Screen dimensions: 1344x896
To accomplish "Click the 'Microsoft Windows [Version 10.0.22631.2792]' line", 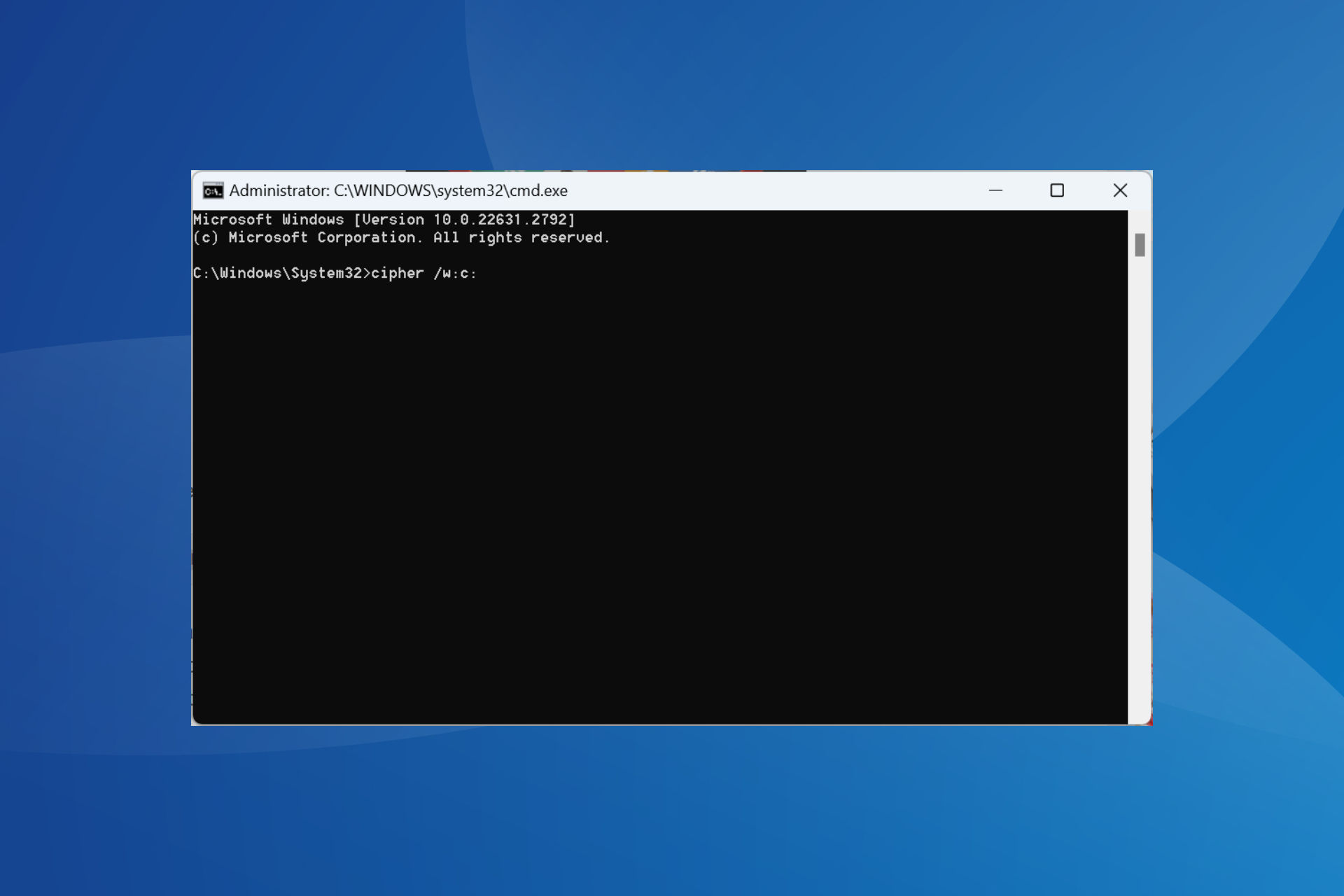I will [384, 220].
